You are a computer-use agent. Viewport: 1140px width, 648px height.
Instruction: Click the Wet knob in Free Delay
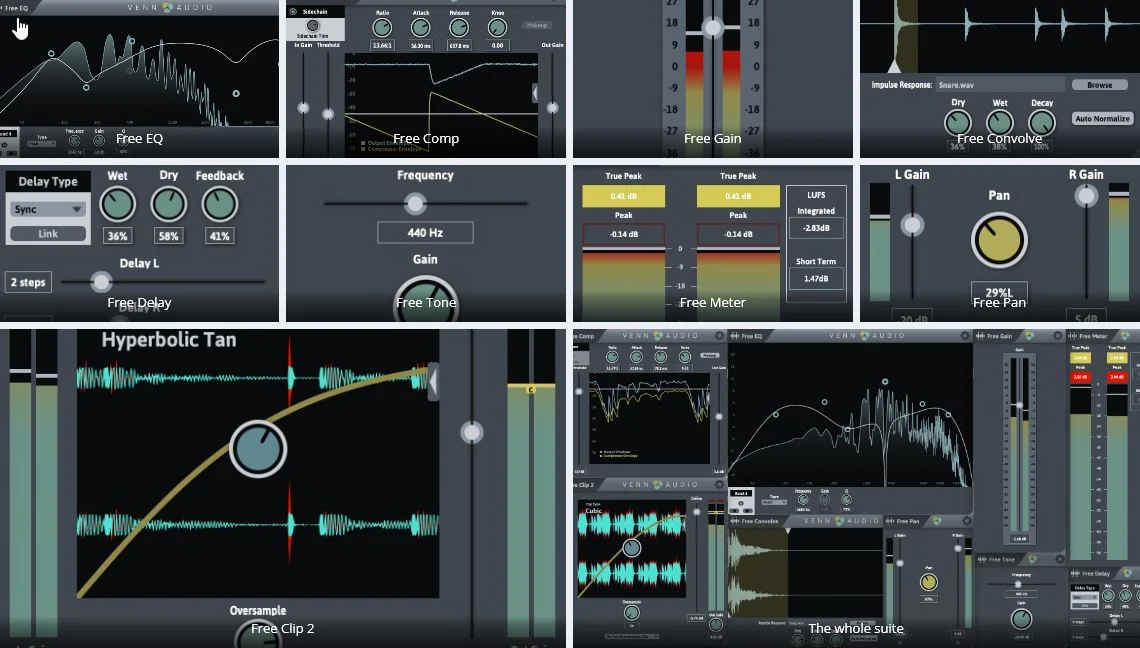(x=117, y=205)
